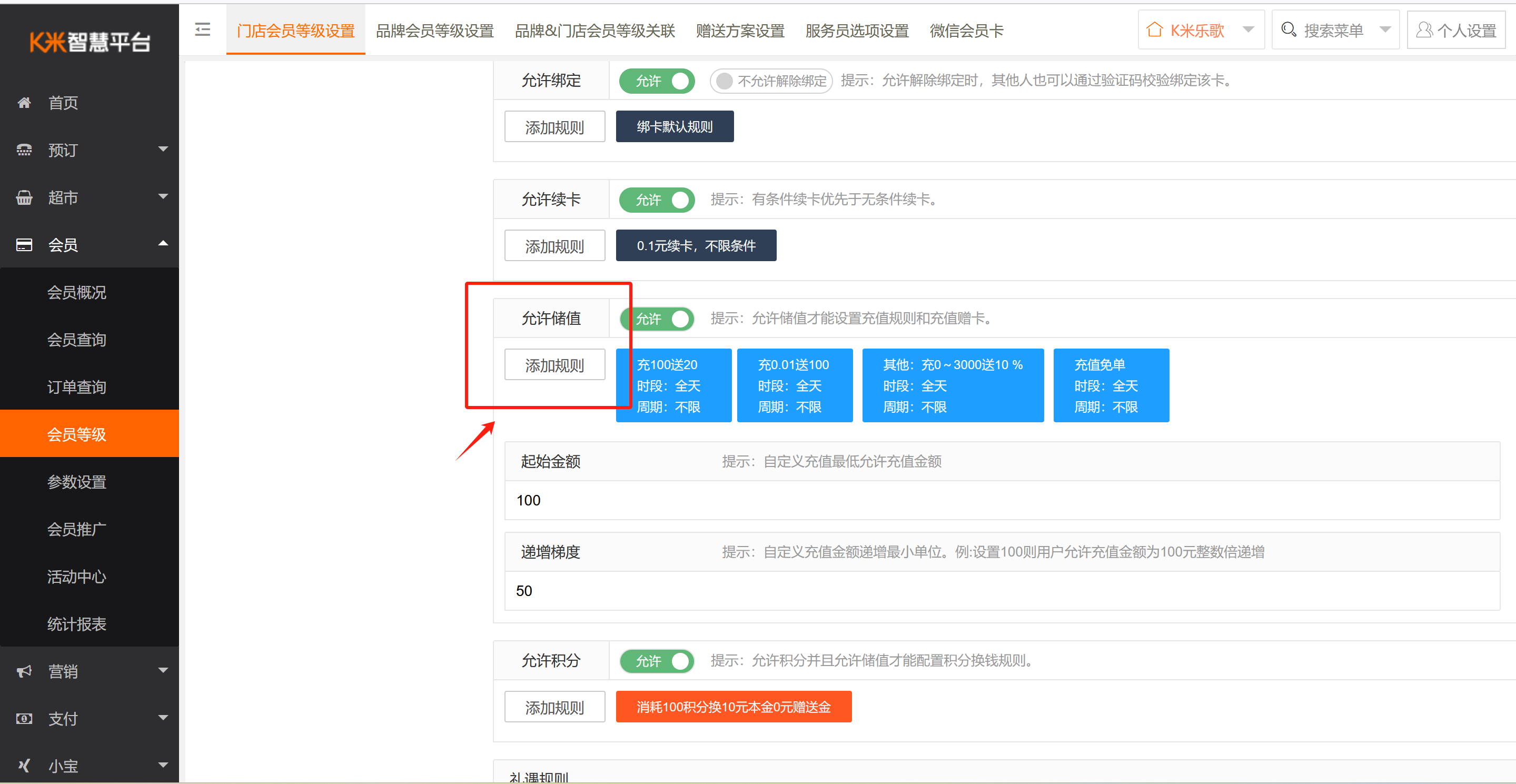
Task: Click the home icon beside 首页
Action: pyautogui.click(x=24, y=103)
